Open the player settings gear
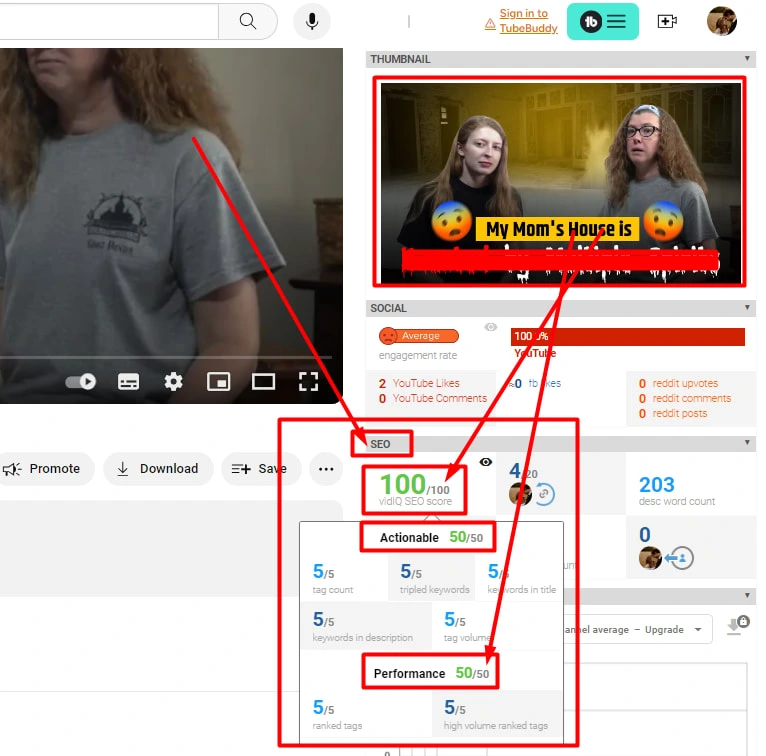 pos(174,381)
